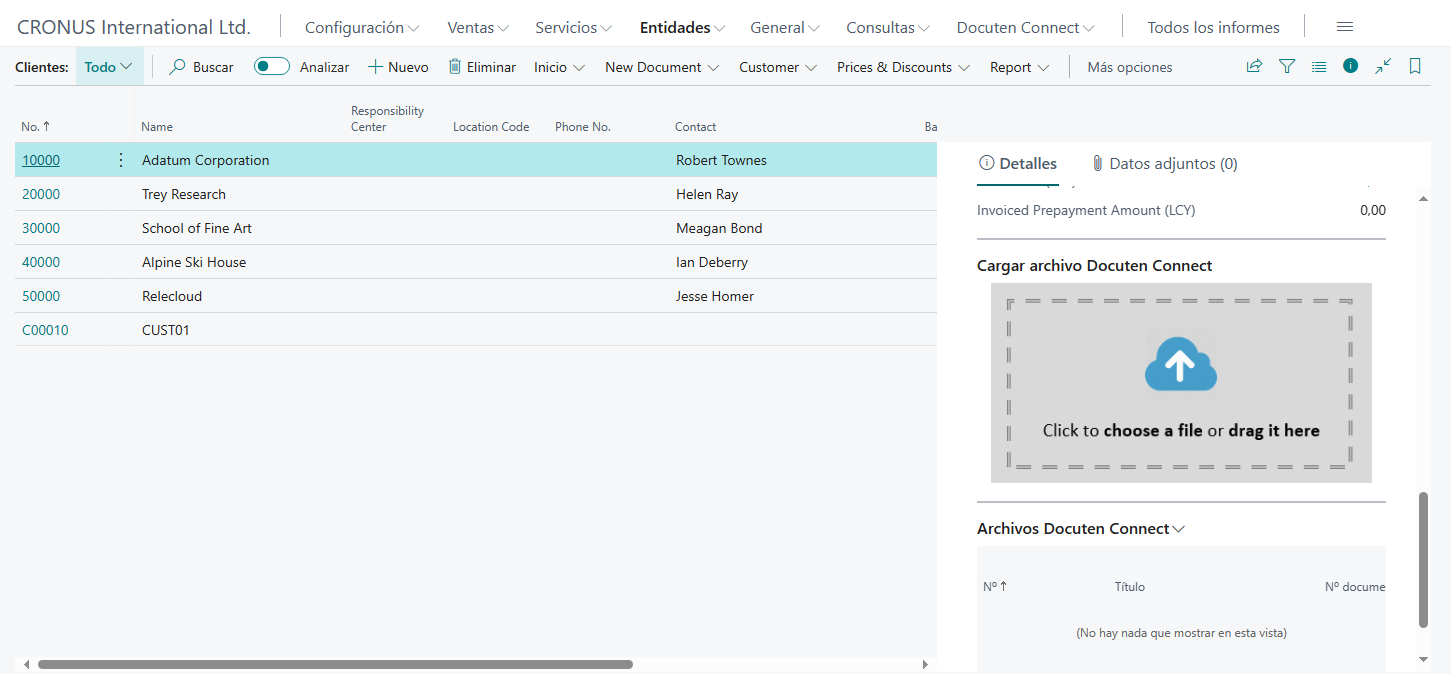Click the Nuevo button
The height and width of the screenshot is (674, 1451).
coord(398,67)
